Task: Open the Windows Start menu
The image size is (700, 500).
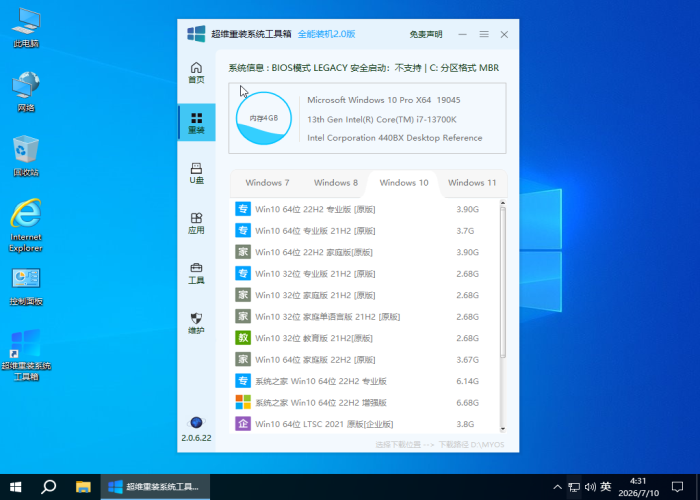Action: point(16,487)
